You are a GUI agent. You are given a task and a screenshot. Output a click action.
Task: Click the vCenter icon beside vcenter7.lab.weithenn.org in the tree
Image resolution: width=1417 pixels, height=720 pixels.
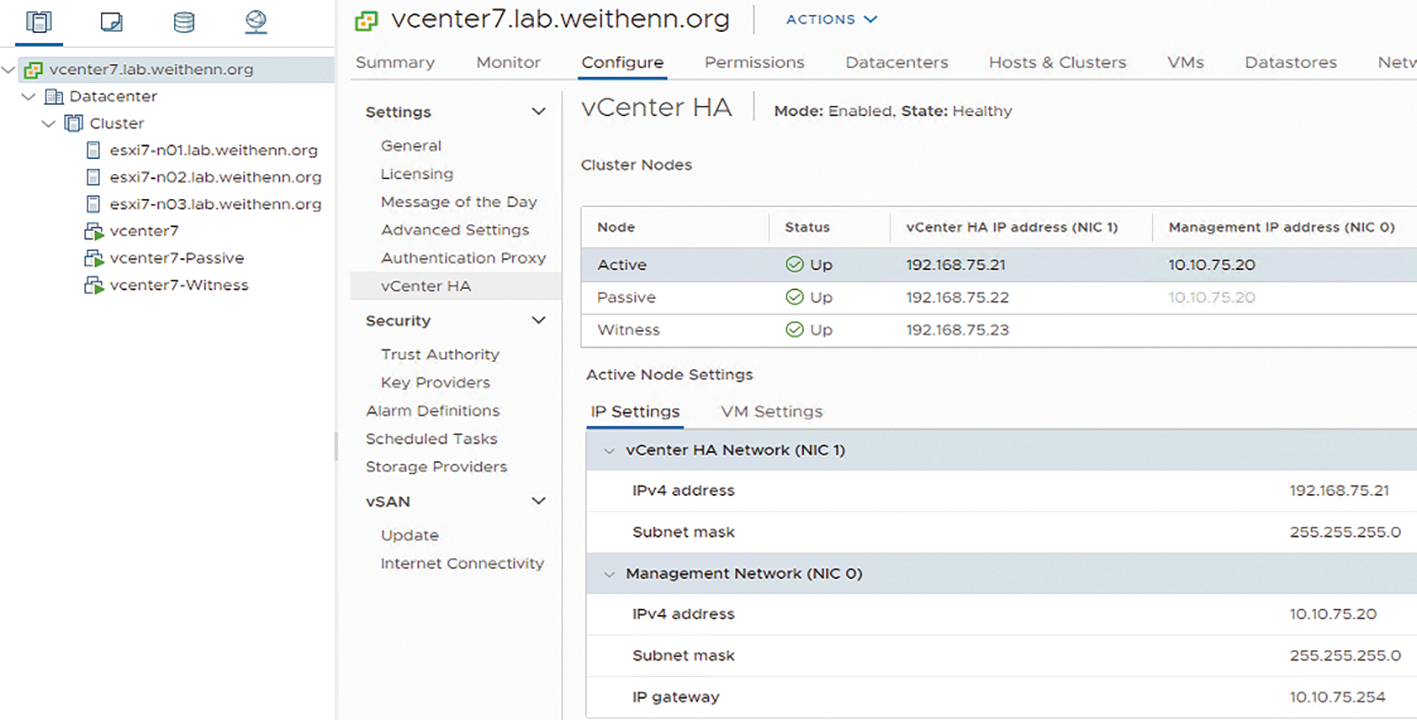(33, 70)
